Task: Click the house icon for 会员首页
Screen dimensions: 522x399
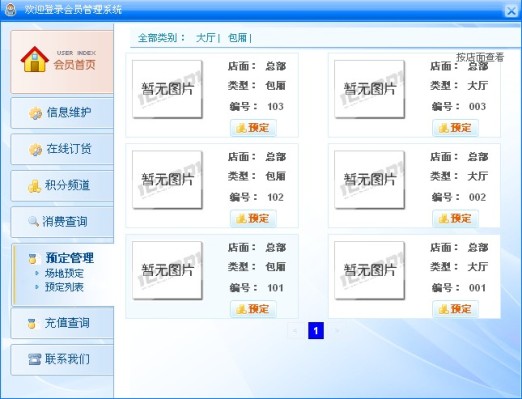Action: click(35, 59)
